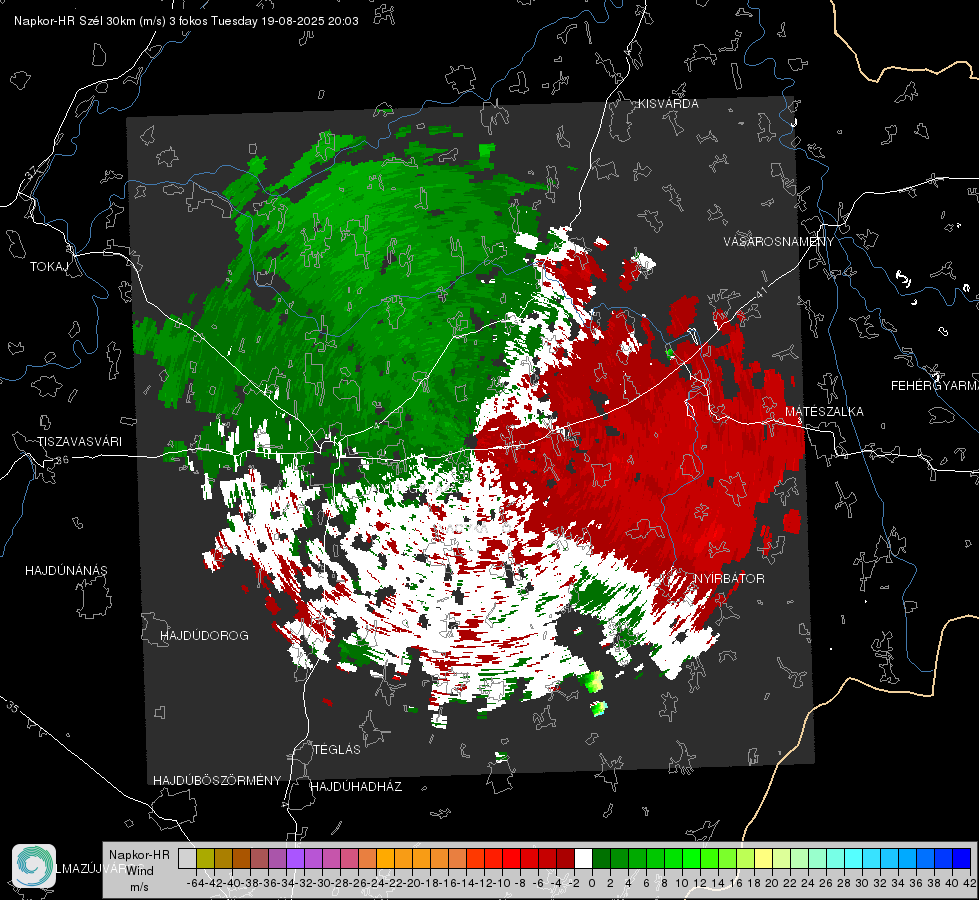The image size is (979, 900).
Task: Click the TOKAJ town label
Action: pos(49,267)
